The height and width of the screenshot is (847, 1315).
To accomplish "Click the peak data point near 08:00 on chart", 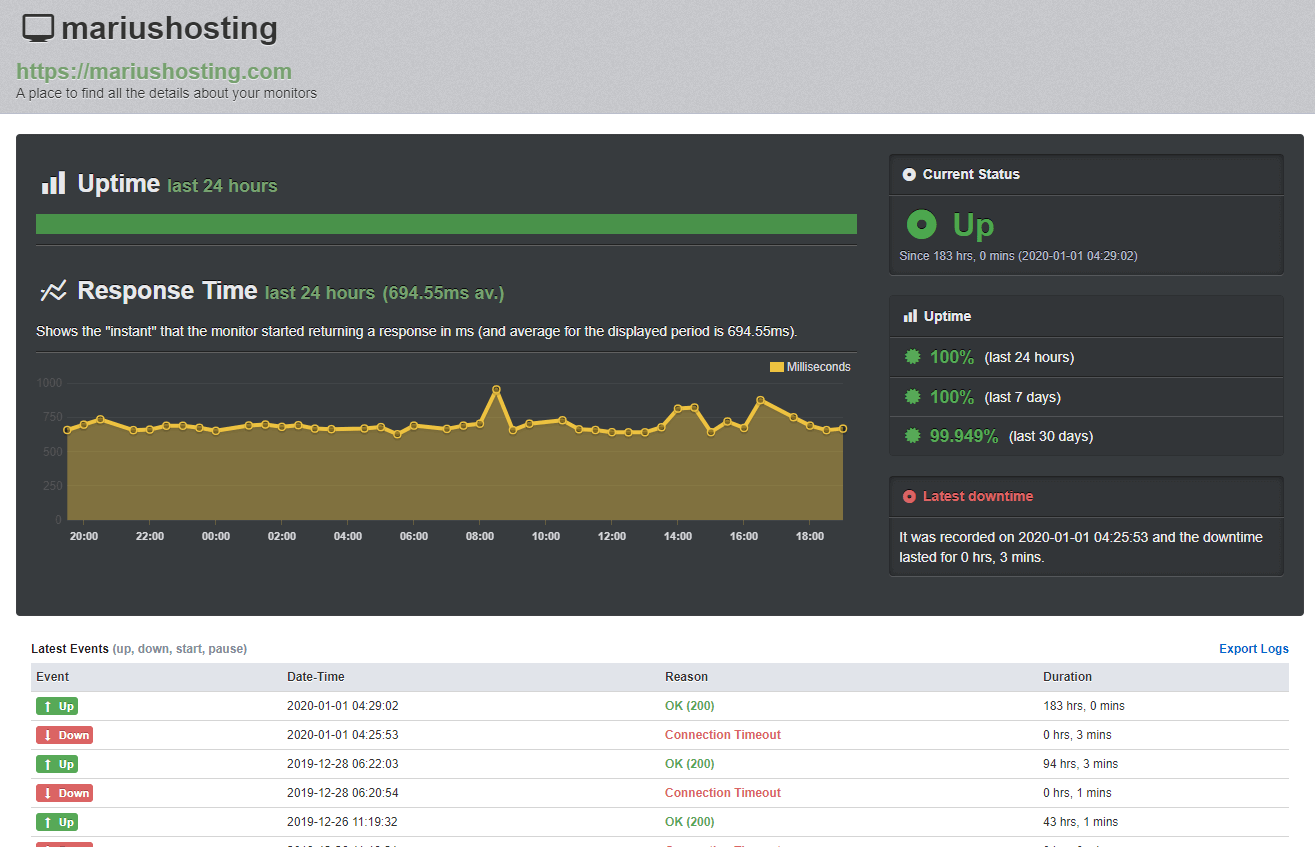I will pos(496,390).
